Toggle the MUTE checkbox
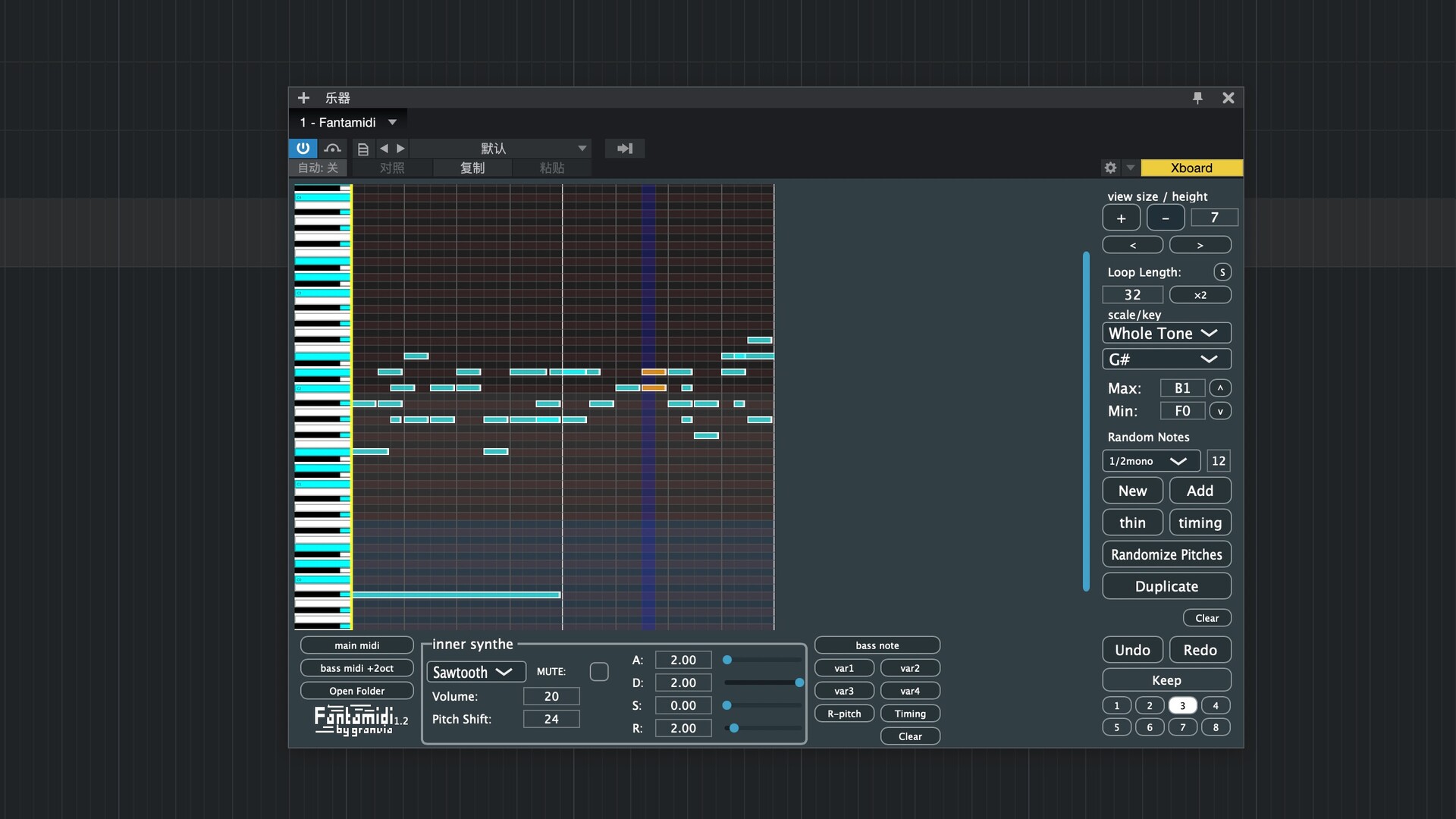Viewport: 1456px width, 819px height. click(x=599, y=672)
